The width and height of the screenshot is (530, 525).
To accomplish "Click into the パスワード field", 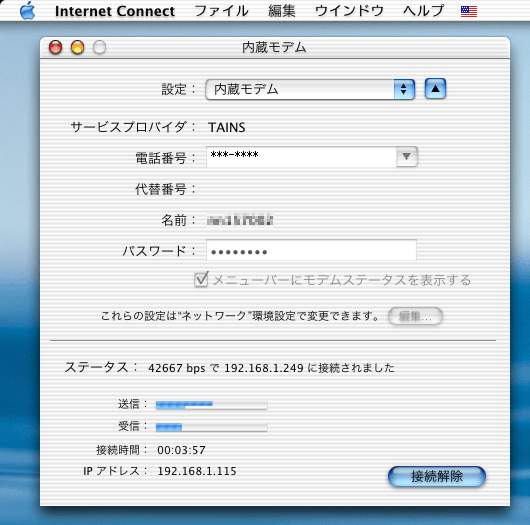I will pyautogui.click(x=311, y=250).
